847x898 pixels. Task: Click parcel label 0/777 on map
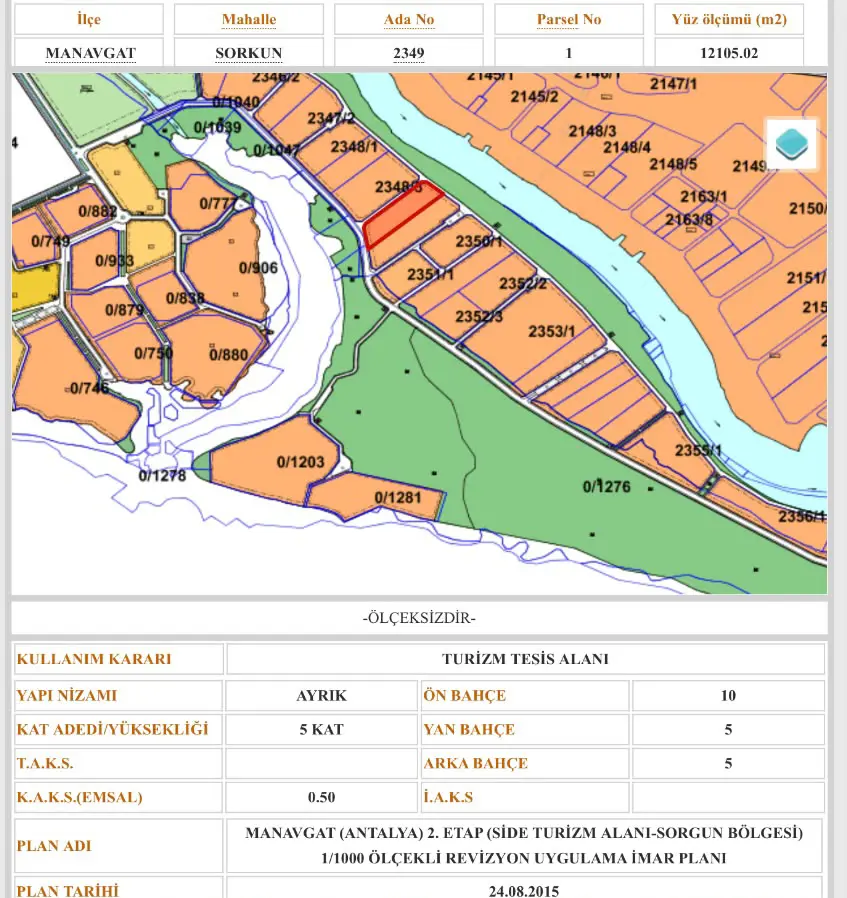coord(218,203)
